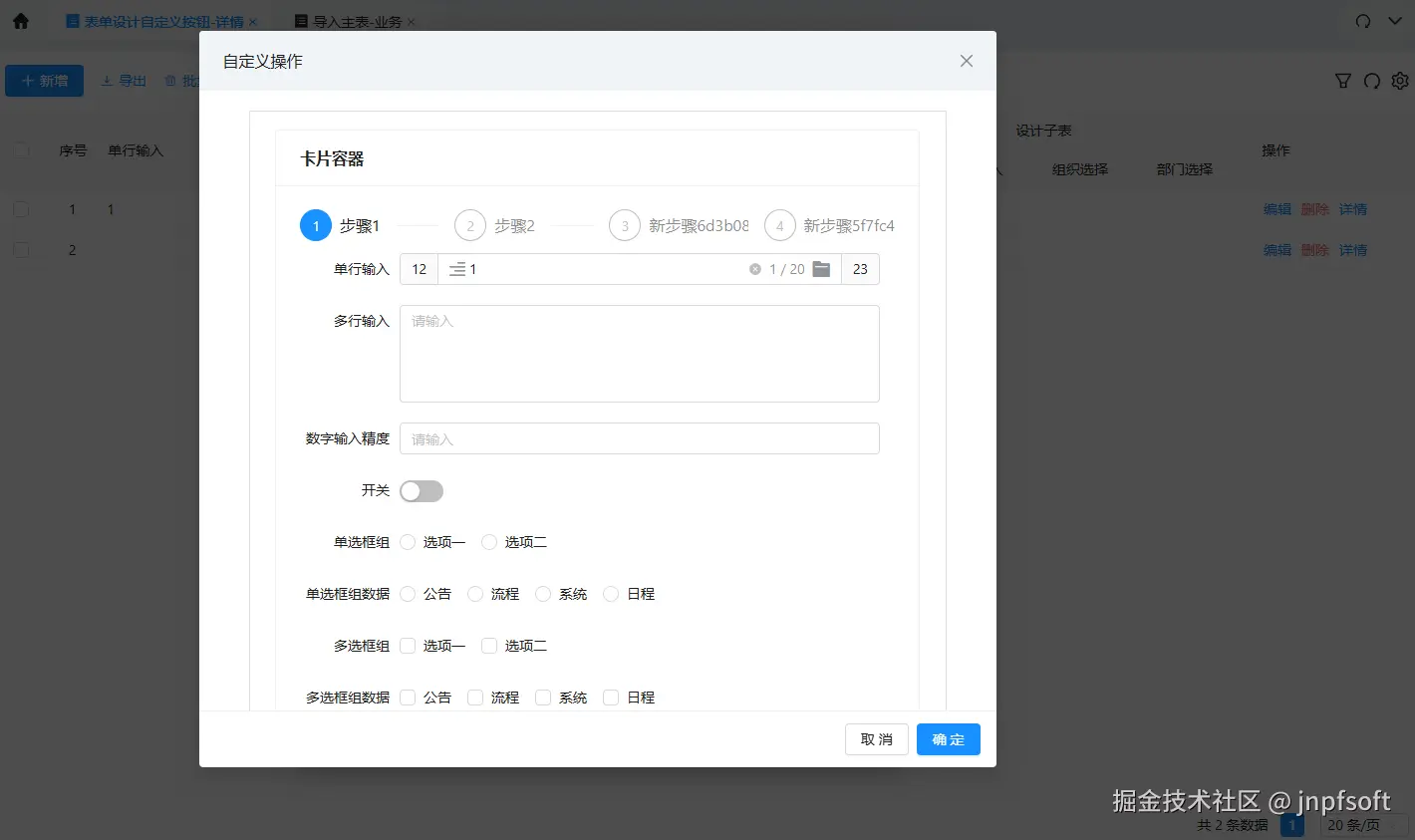Go to step 步骤2

[496, 225]
